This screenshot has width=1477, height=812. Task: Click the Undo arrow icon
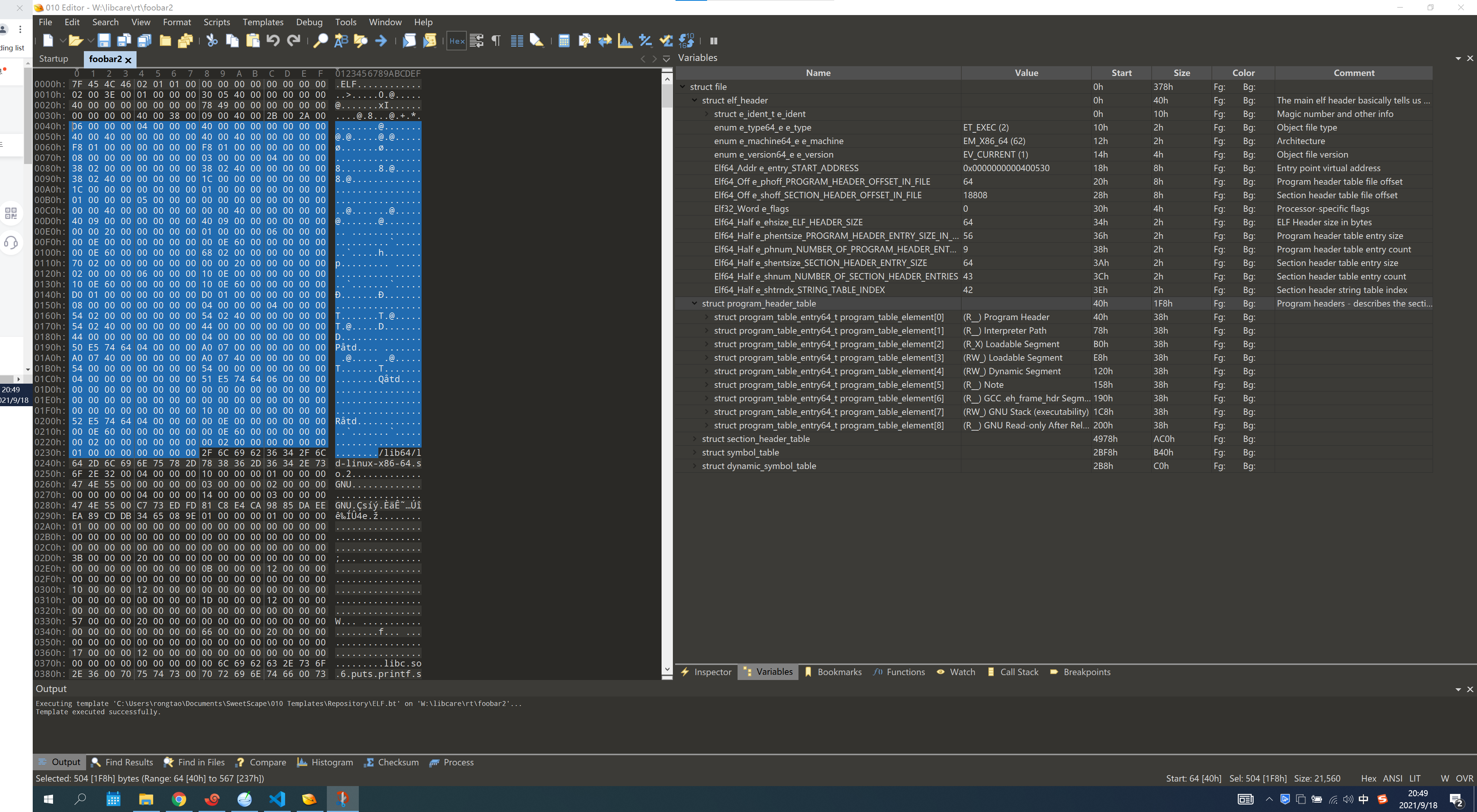click(273, 41)
